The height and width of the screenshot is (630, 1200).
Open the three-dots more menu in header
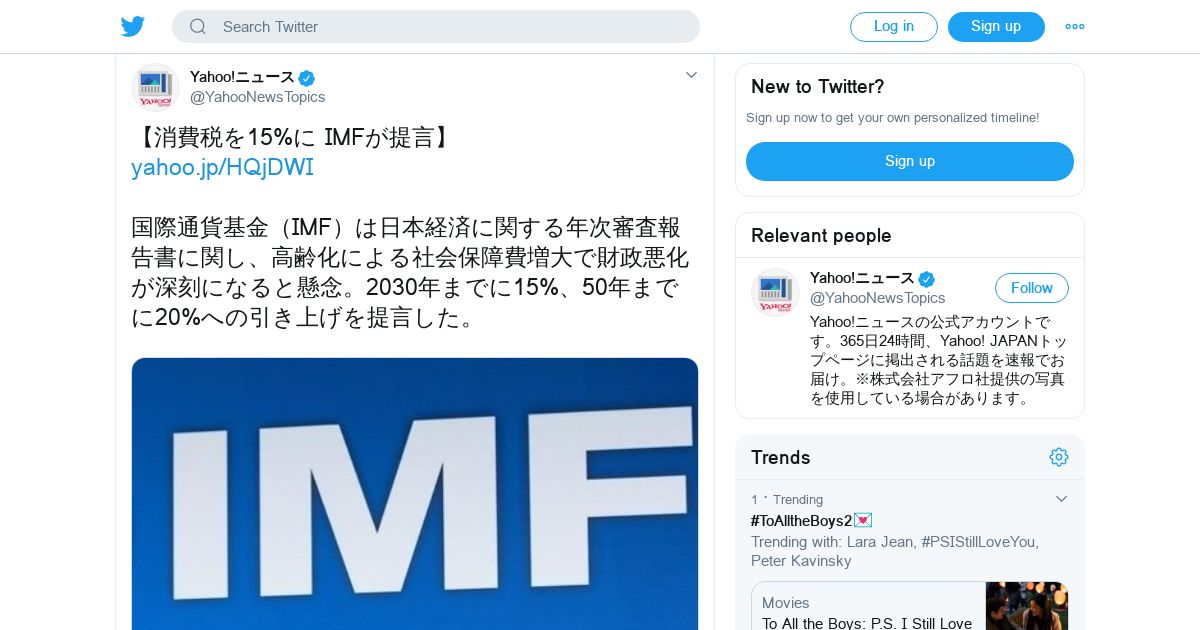pos(1075,27)
